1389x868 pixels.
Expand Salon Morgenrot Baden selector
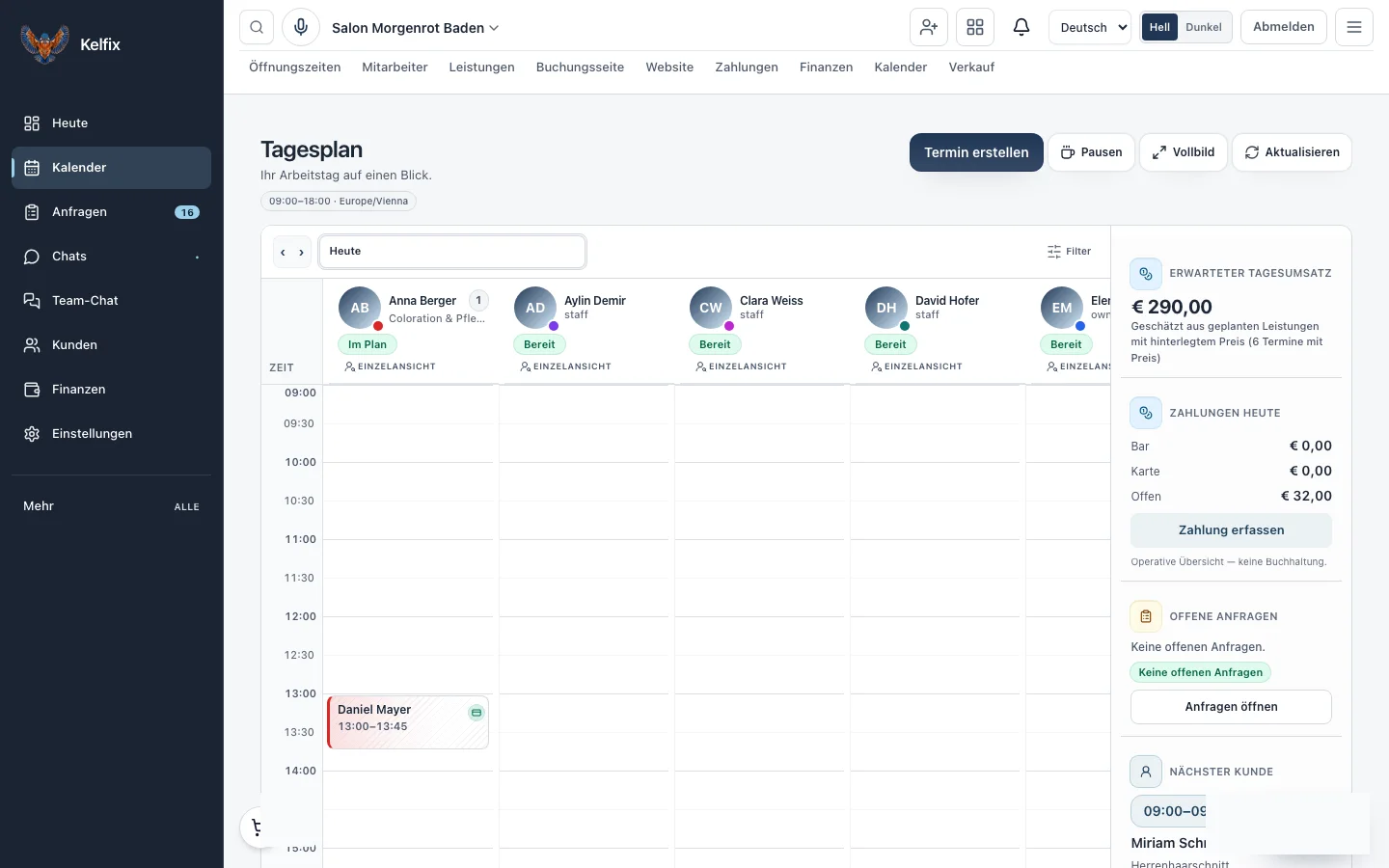click(416, 28)
